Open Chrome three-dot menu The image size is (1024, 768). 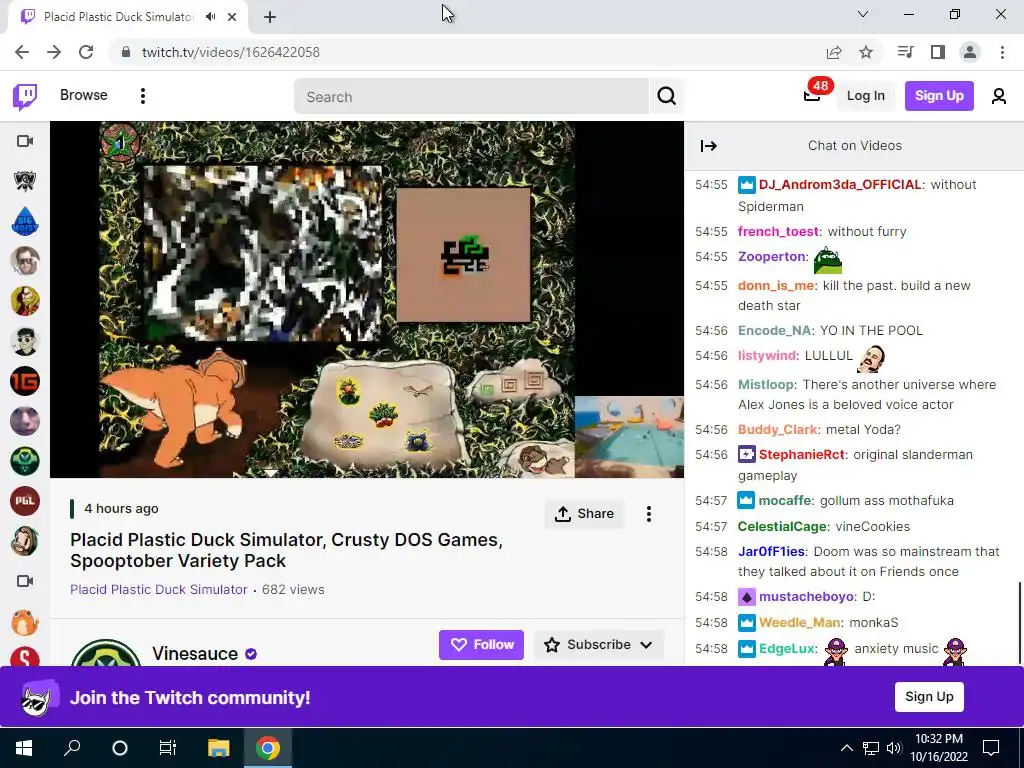pyautogui.click(x=1002, y=52)
